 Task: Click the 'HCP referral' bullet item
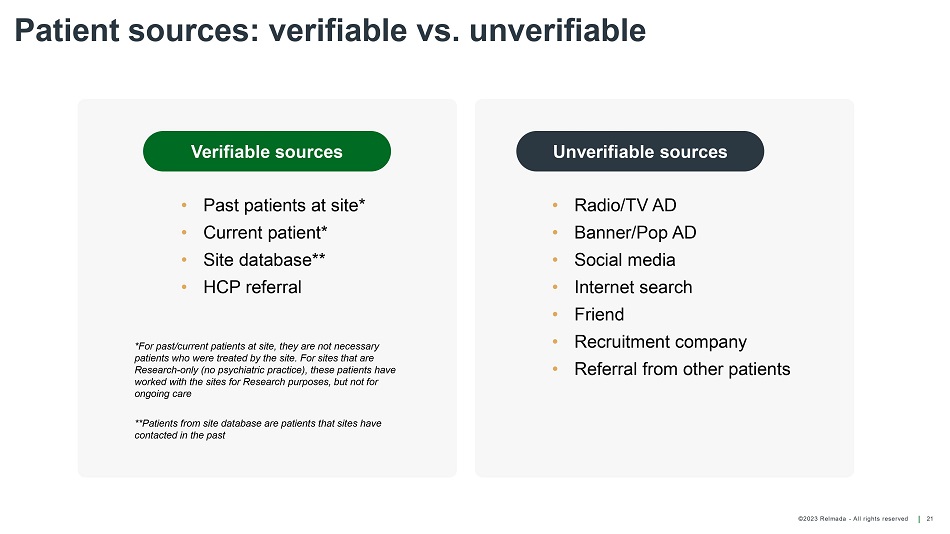252,287
